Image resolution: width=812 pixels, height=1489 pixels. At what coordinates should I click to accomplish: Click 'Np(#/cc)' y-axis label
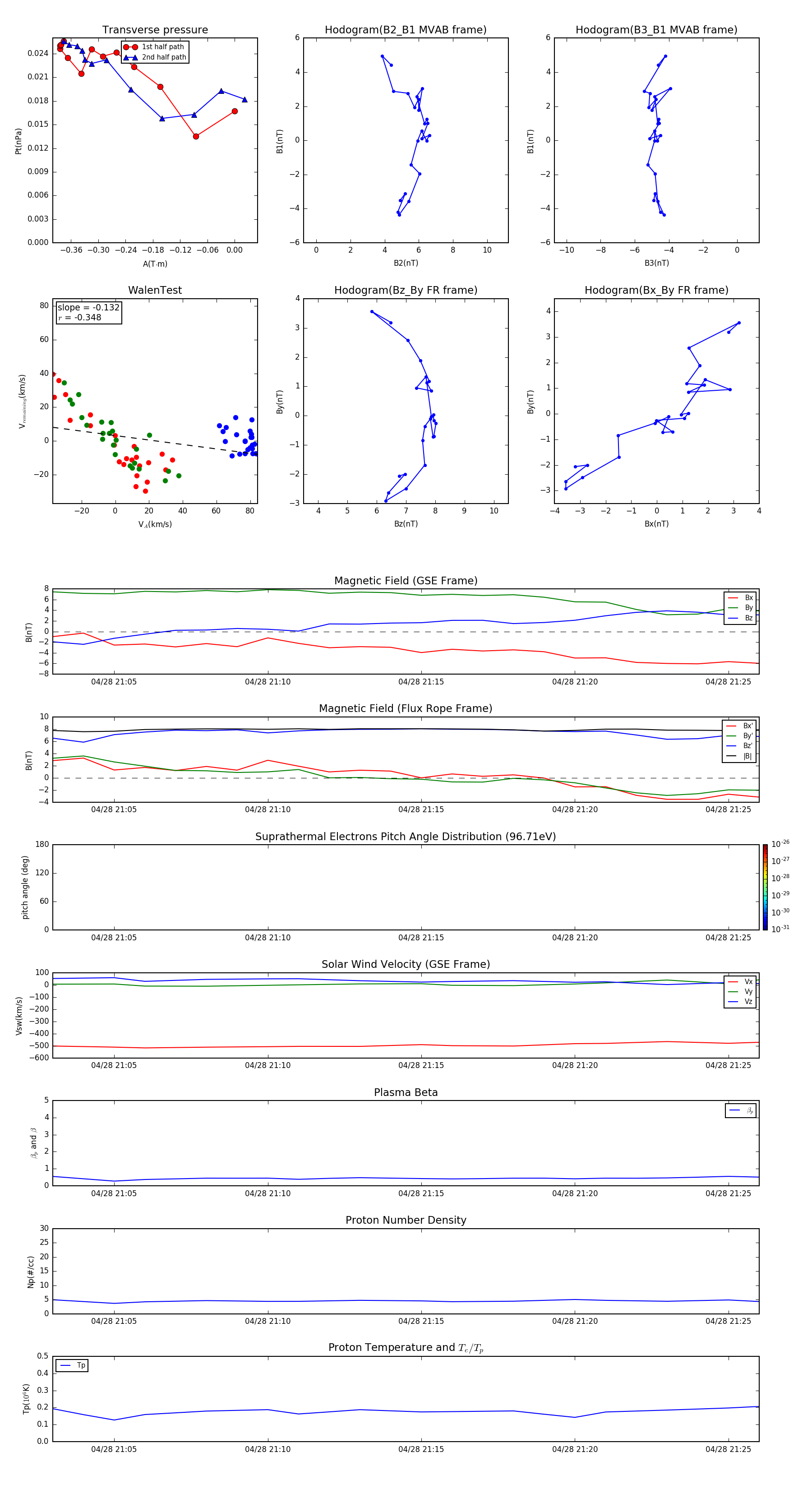(x=31, y=1272)
